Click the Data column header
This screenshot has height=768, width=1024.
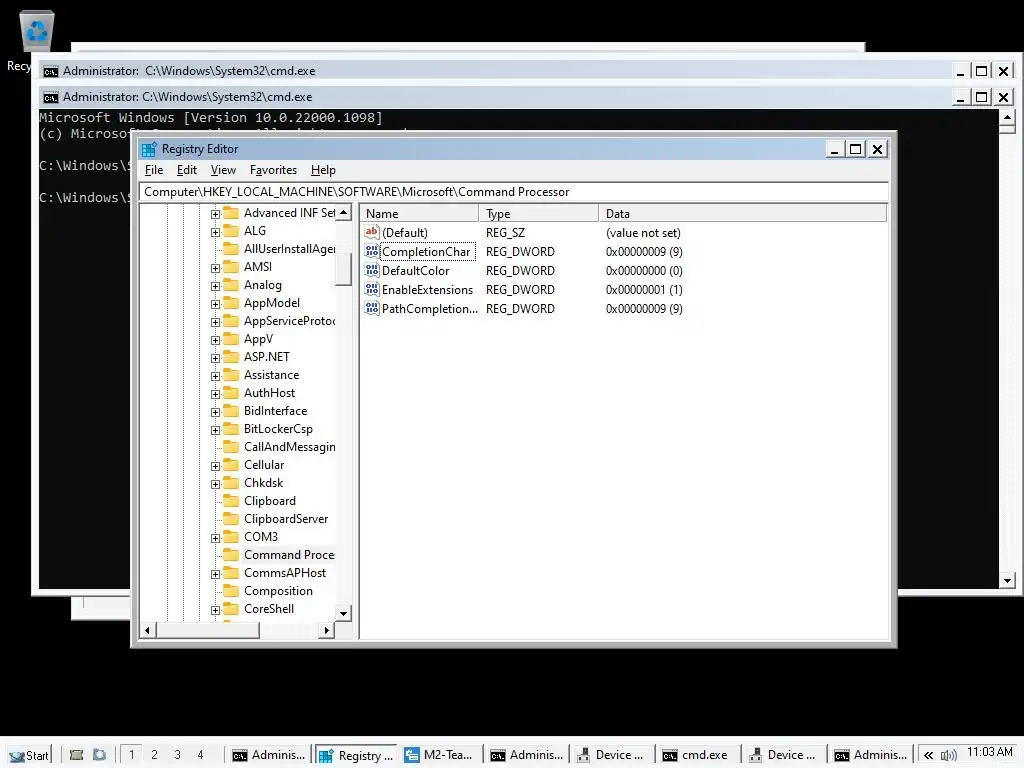[x=742, y=214]
